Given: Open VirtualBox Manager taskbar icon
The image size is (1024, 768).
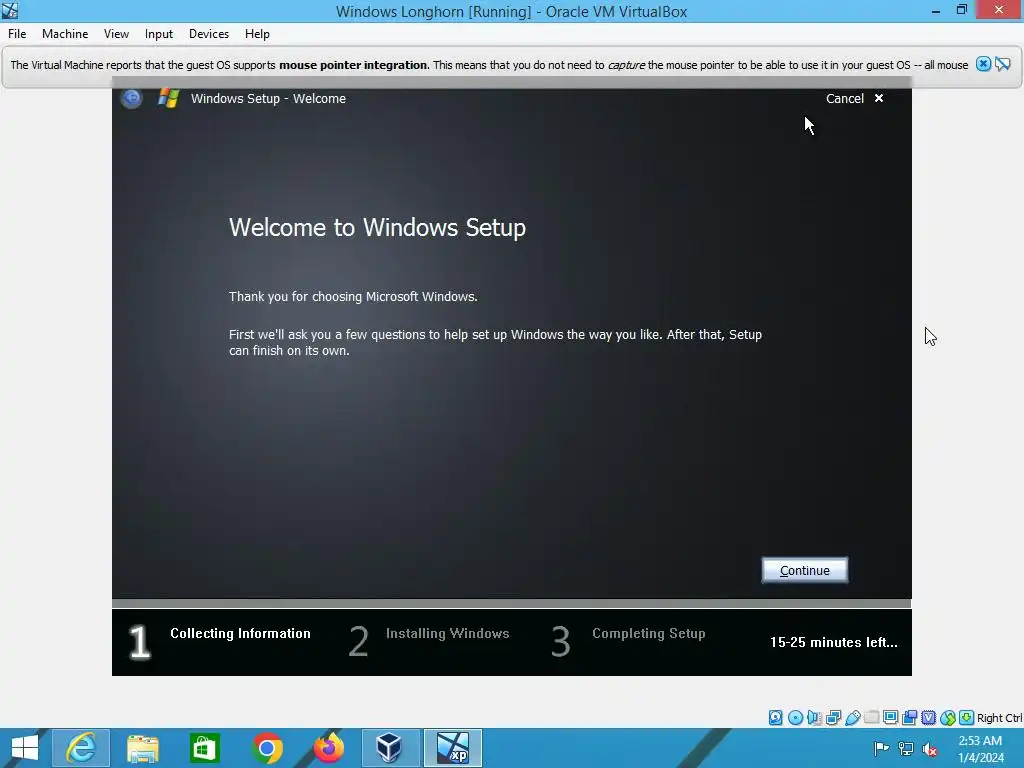Looking at the screenshot, I should coord(390,748).
